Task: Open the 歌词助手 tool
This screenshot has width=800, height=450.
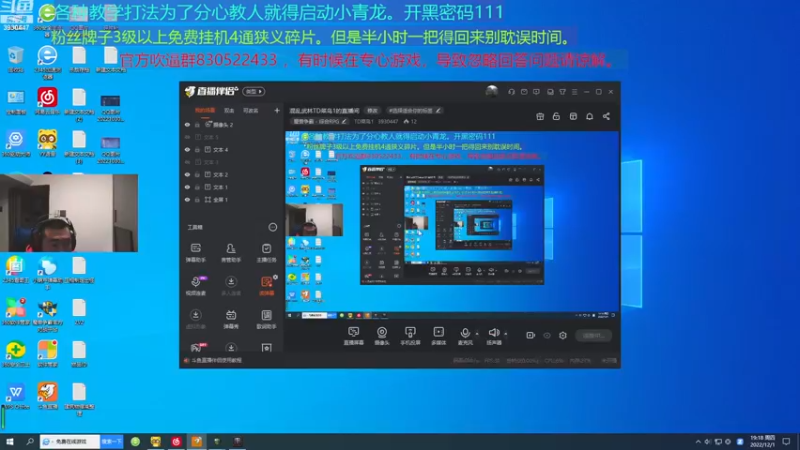Action: click(x=266, y=319)
